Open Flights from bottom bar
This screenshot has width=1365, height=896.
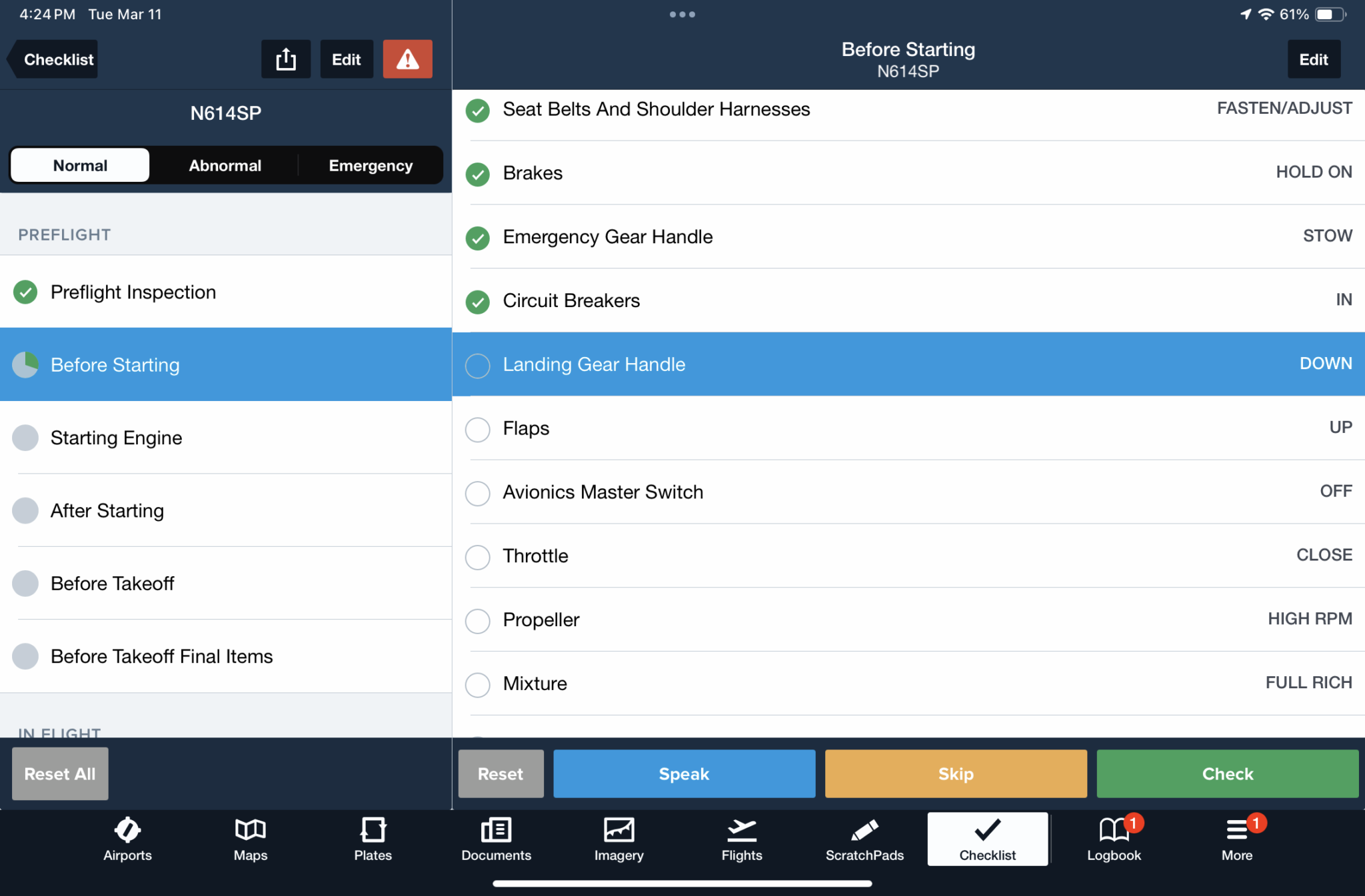click(x=742, y=839)
